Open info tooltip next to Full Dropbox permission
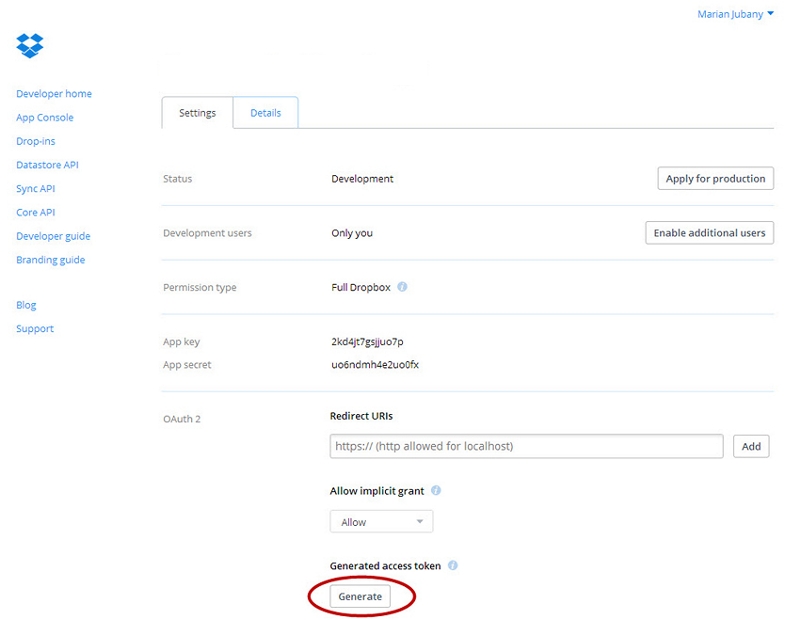Image resolution: width=800 pixels, height=620 pixels. point(402,286)
